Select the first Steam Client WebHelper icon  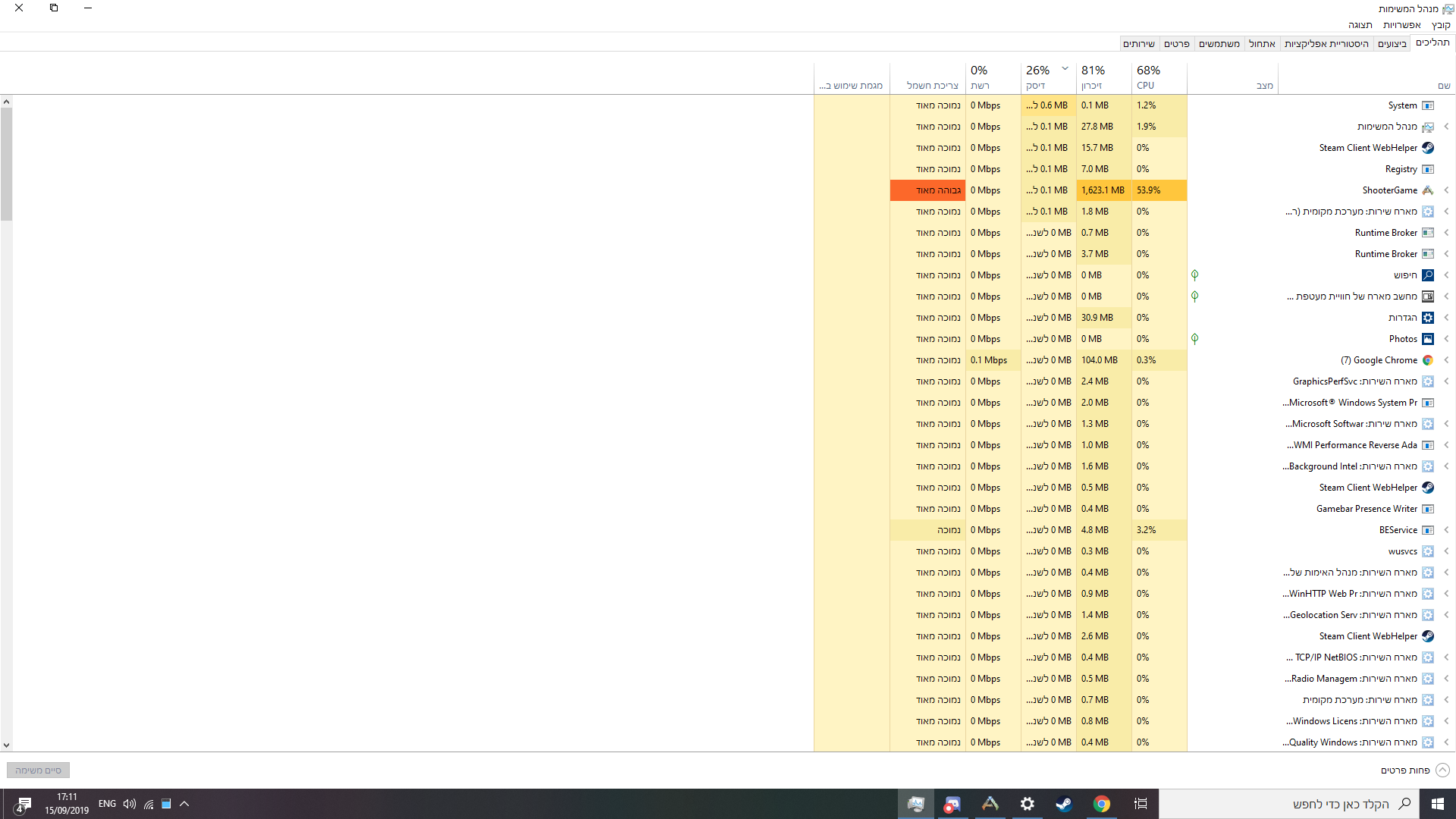tap(1427, 148)
